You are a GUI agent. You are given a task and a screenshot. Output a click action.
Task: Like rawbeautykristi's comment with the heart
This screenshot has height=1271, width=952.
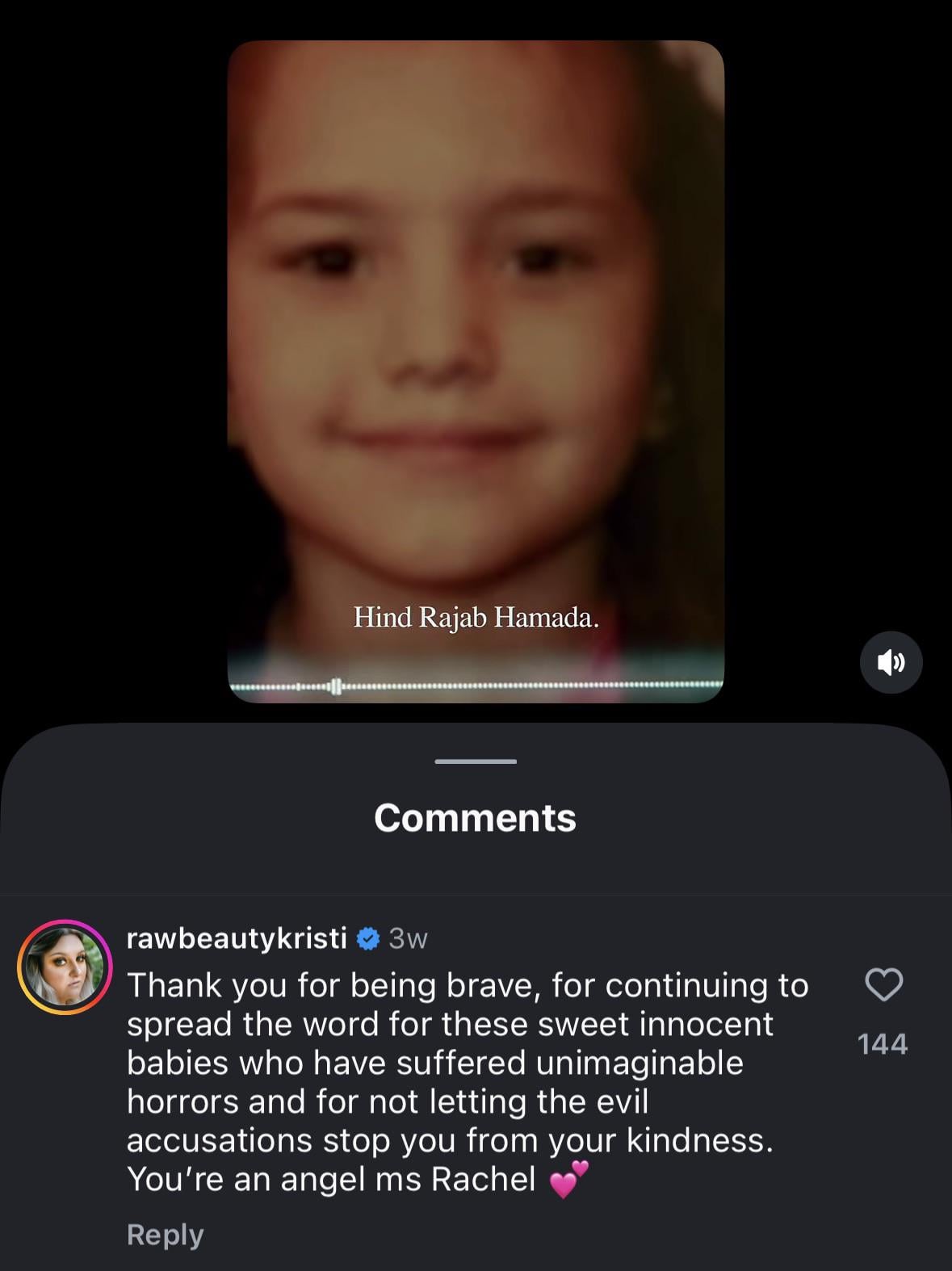click(883, 985)
